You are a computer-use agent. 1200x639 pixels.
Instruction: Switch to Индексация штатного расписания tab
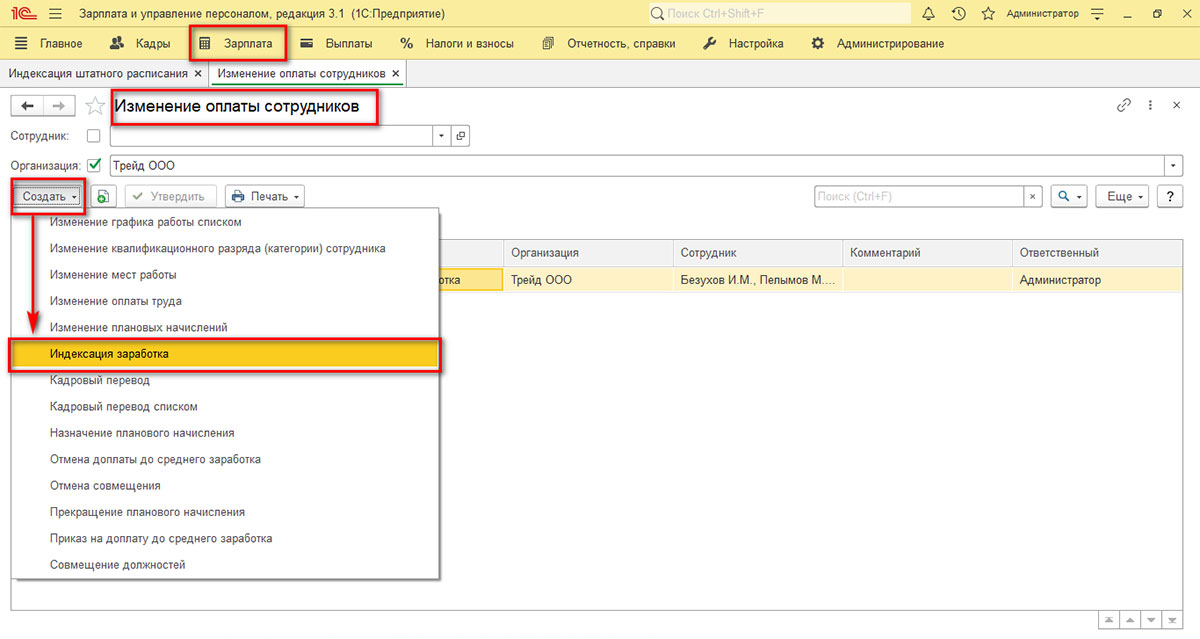[98, 74]
